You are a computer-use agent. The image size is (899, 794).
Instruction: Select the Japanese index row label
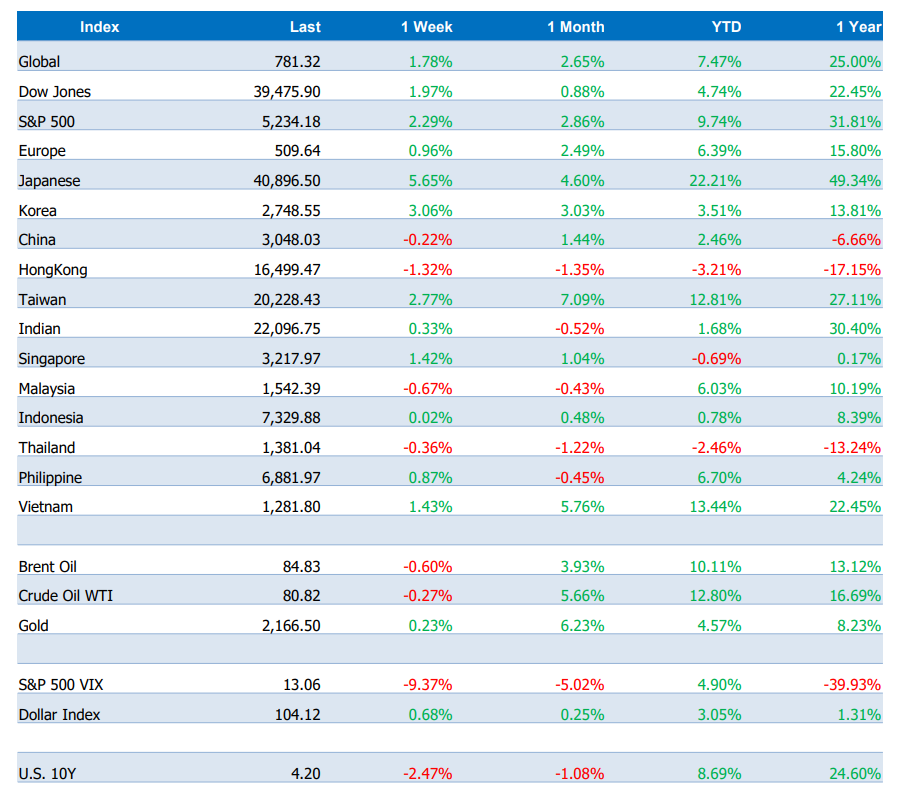tap(50, 181)
